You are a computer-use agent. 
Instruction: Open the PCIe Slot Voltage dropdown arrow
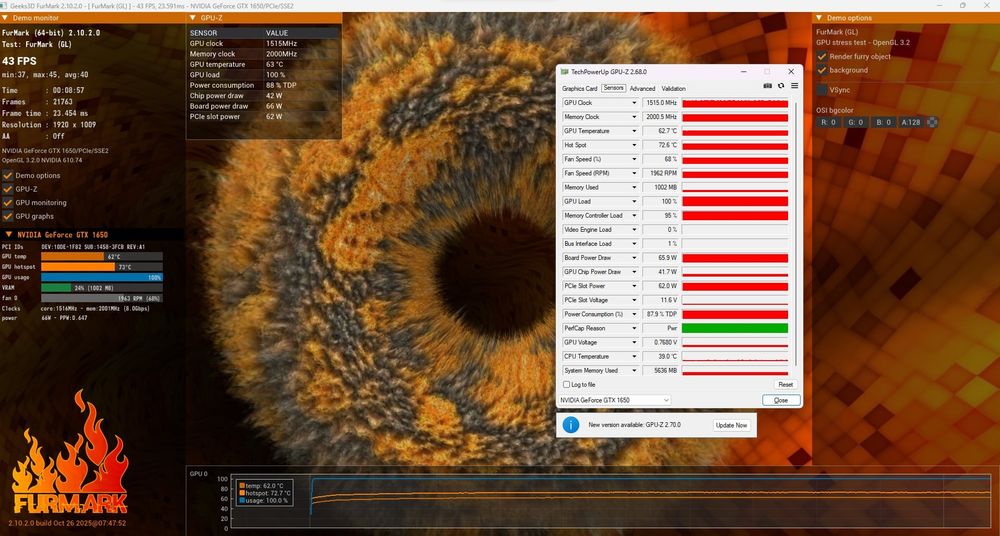pos(634,300)
